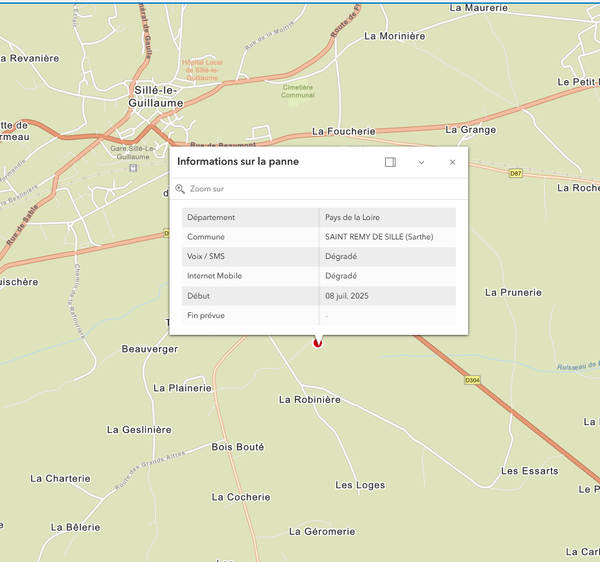The width and height of the screenshot is (600, 562).
Task: Click the Informations sur la panne title
Action: pyautogui.click(x=238, y=161)
